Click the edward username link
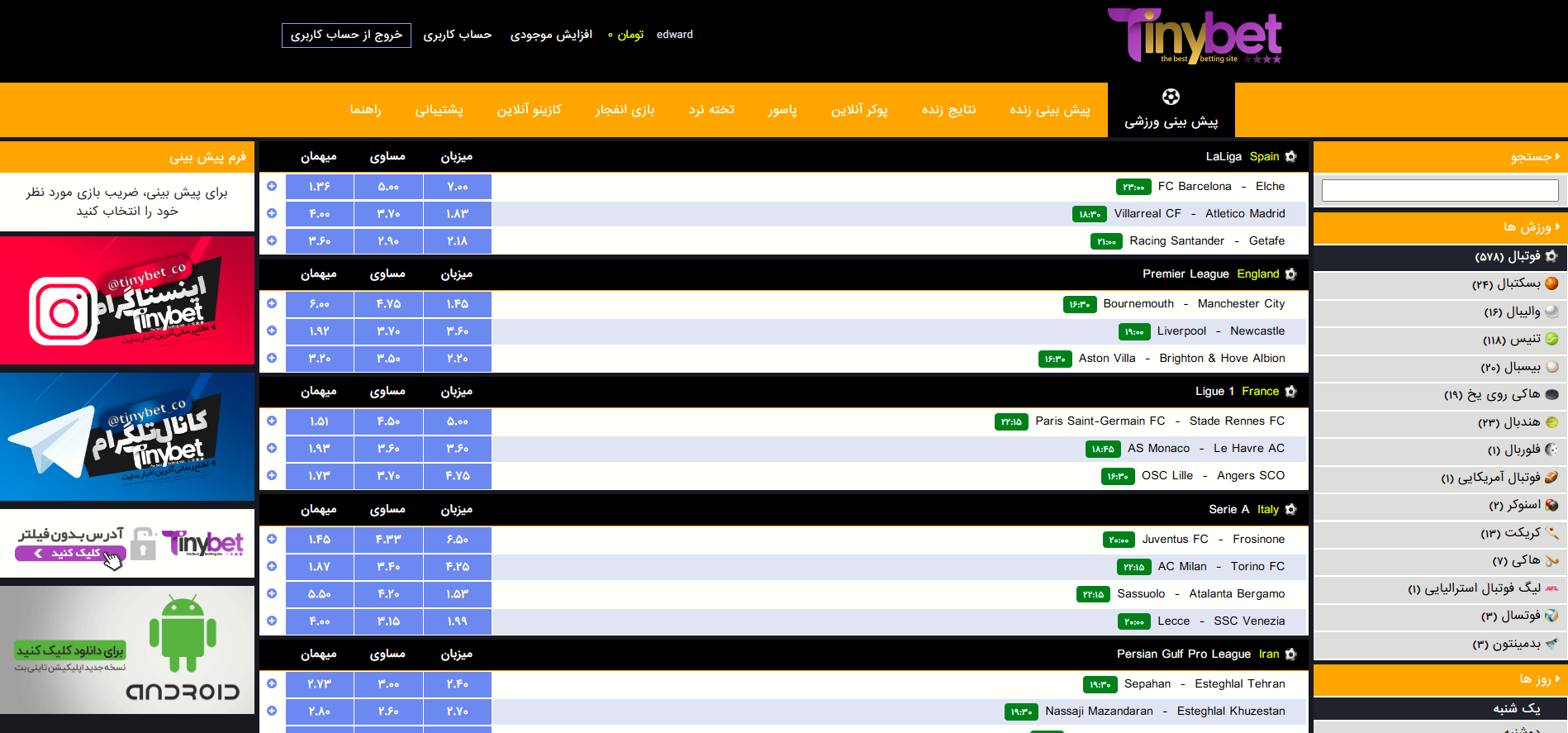This screenshot has width=1568, height=733. click(675, 35)
